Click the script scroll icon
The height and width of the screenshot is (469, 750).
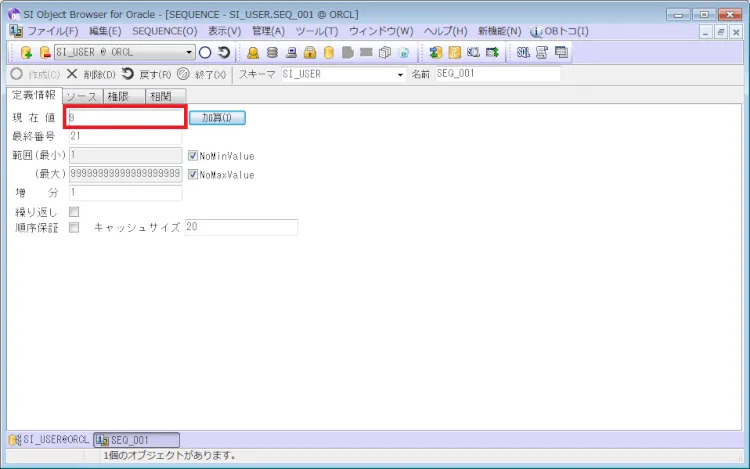(542, 52)
